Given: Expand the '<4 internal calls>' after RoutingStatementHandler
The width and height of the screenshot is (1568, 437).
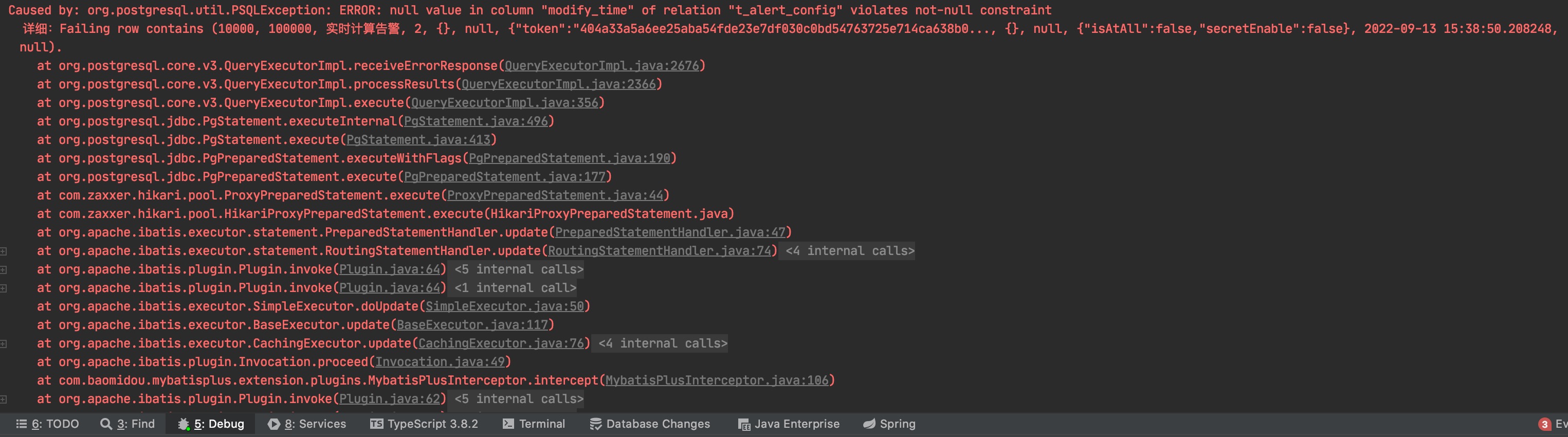Looking at the screenshot, I should [x=850, y=251].
